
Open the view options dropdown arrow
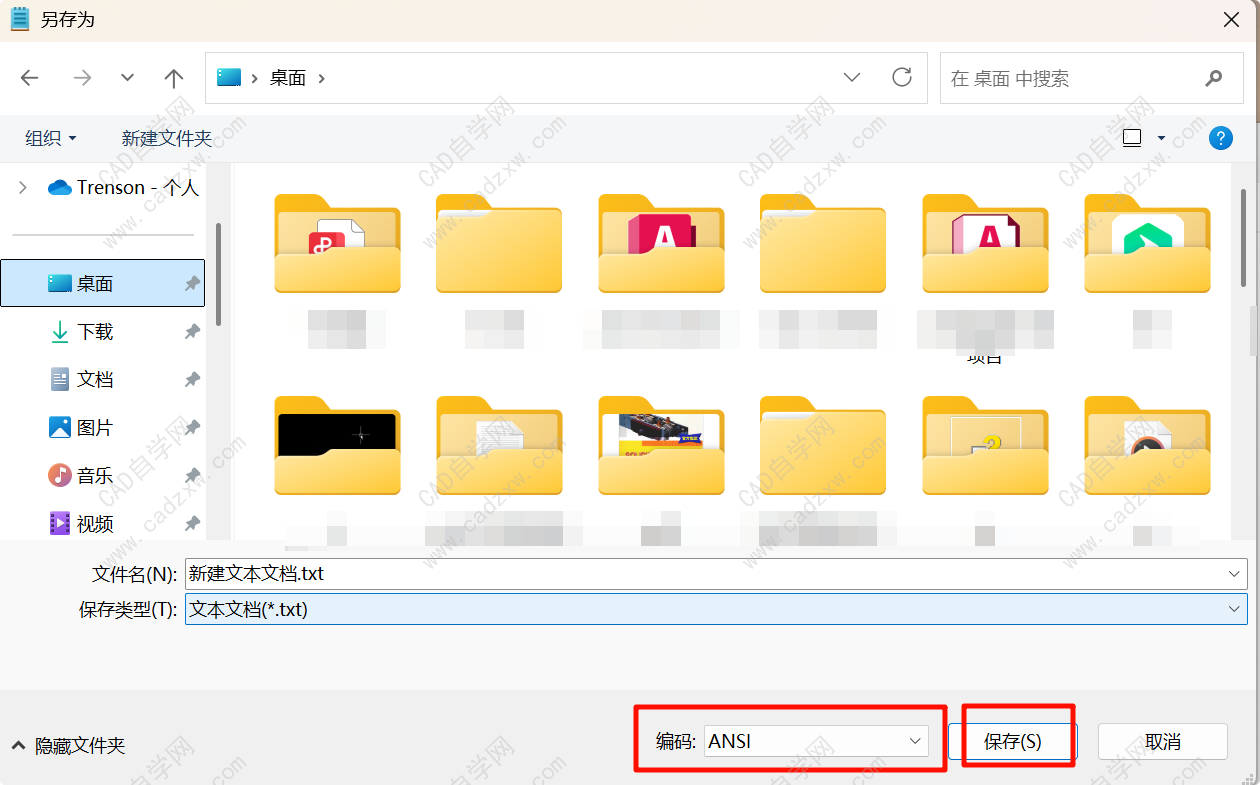click(1161, 138)
